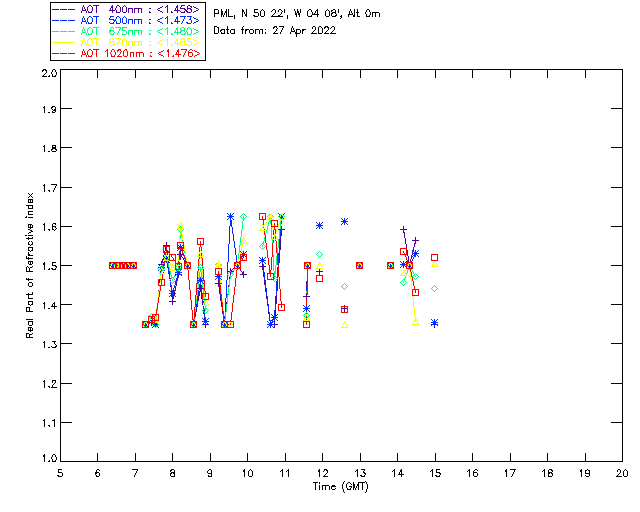Image resolution: width=640 pixels, height=512 pixels.
Task: Click the AOT 675nm legend entry
Action: click(x=127, y=31)
